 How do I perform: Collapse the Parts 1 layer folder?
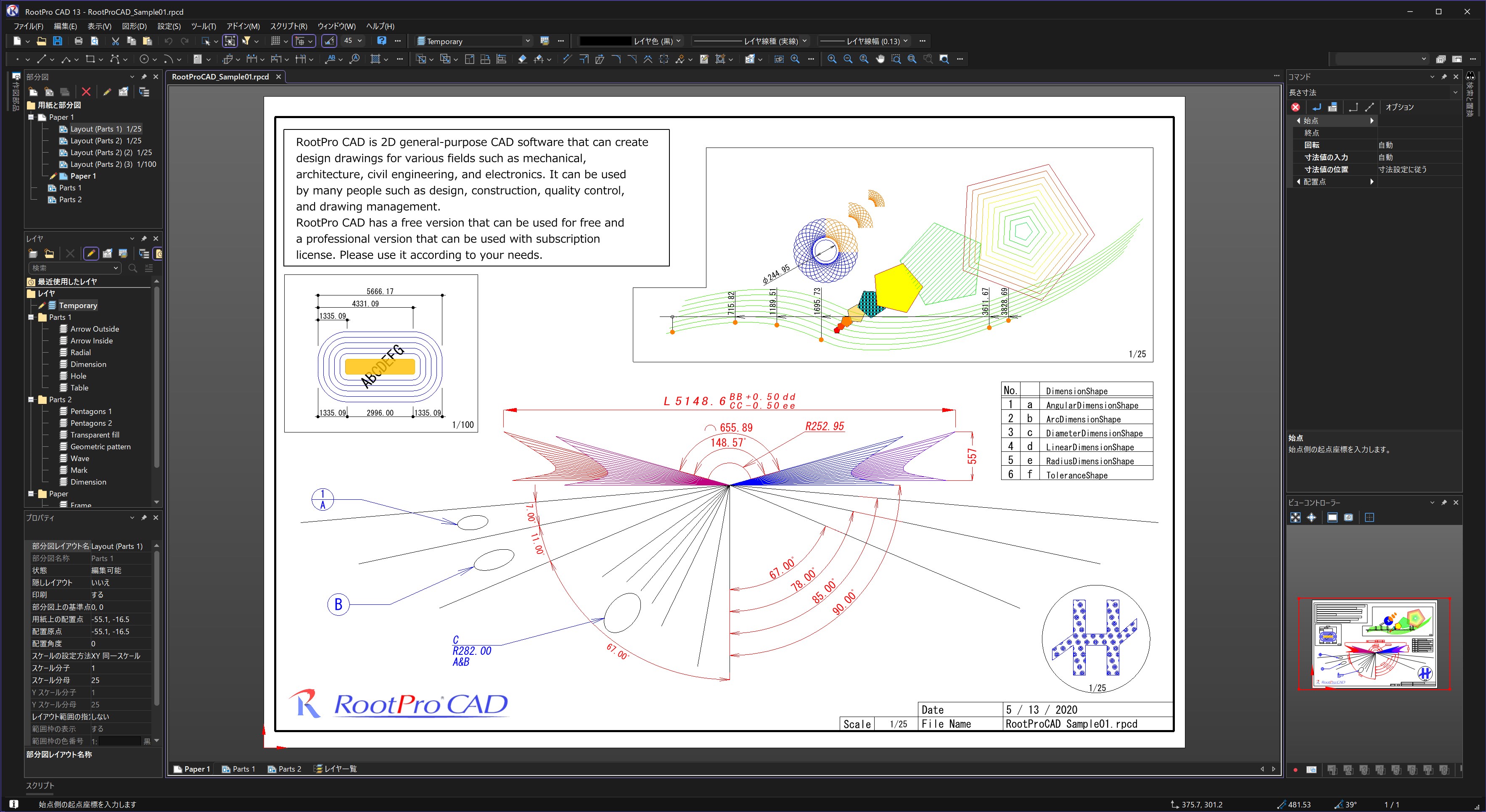point(31,317)
